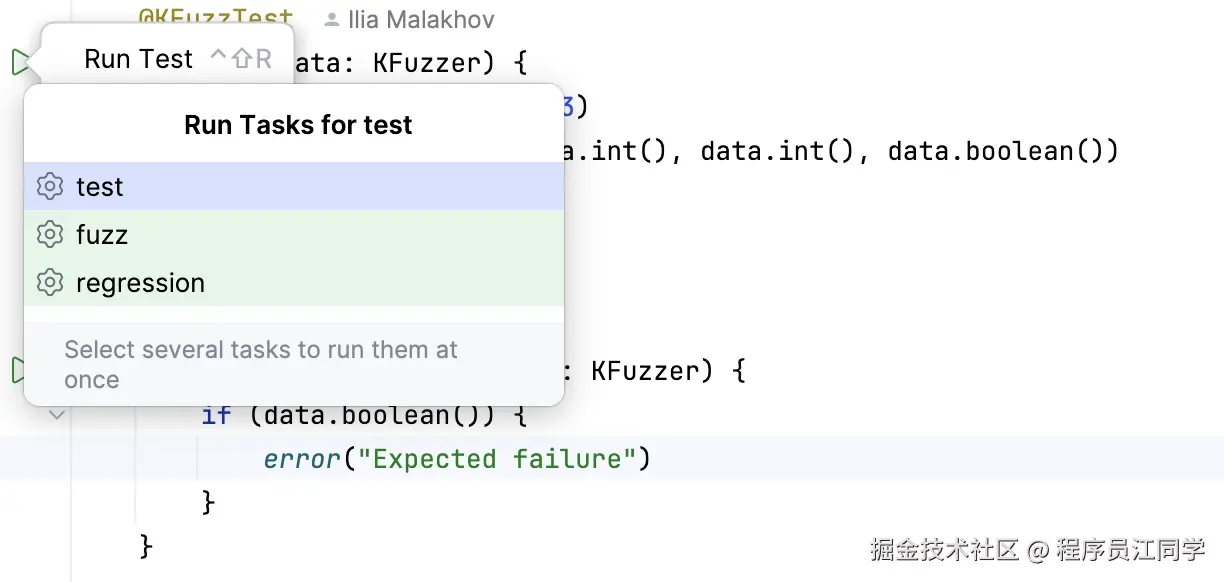The height and width of the screenshot is (582, 1224).
Task: Click the Run Test tooltip label
Action: tap(138, 59)
